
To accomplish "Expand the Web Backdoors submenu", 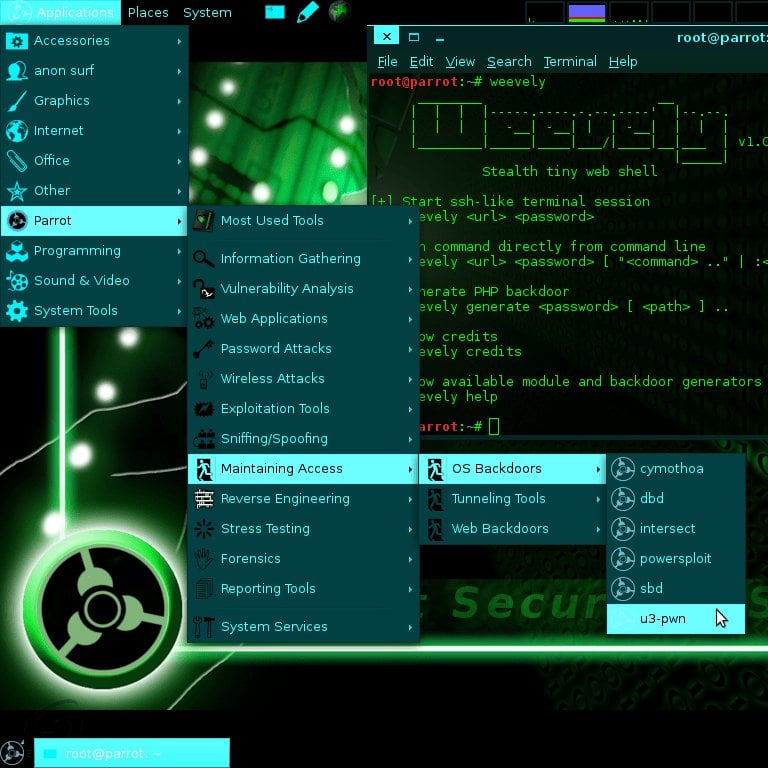I will pos(500,528).
